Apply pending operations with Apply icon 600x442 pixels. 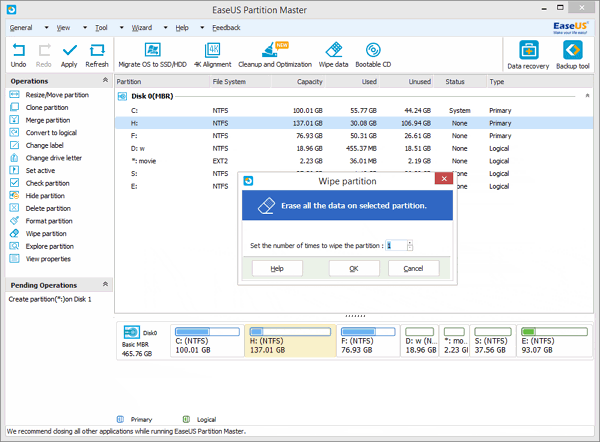click(69, 55)
